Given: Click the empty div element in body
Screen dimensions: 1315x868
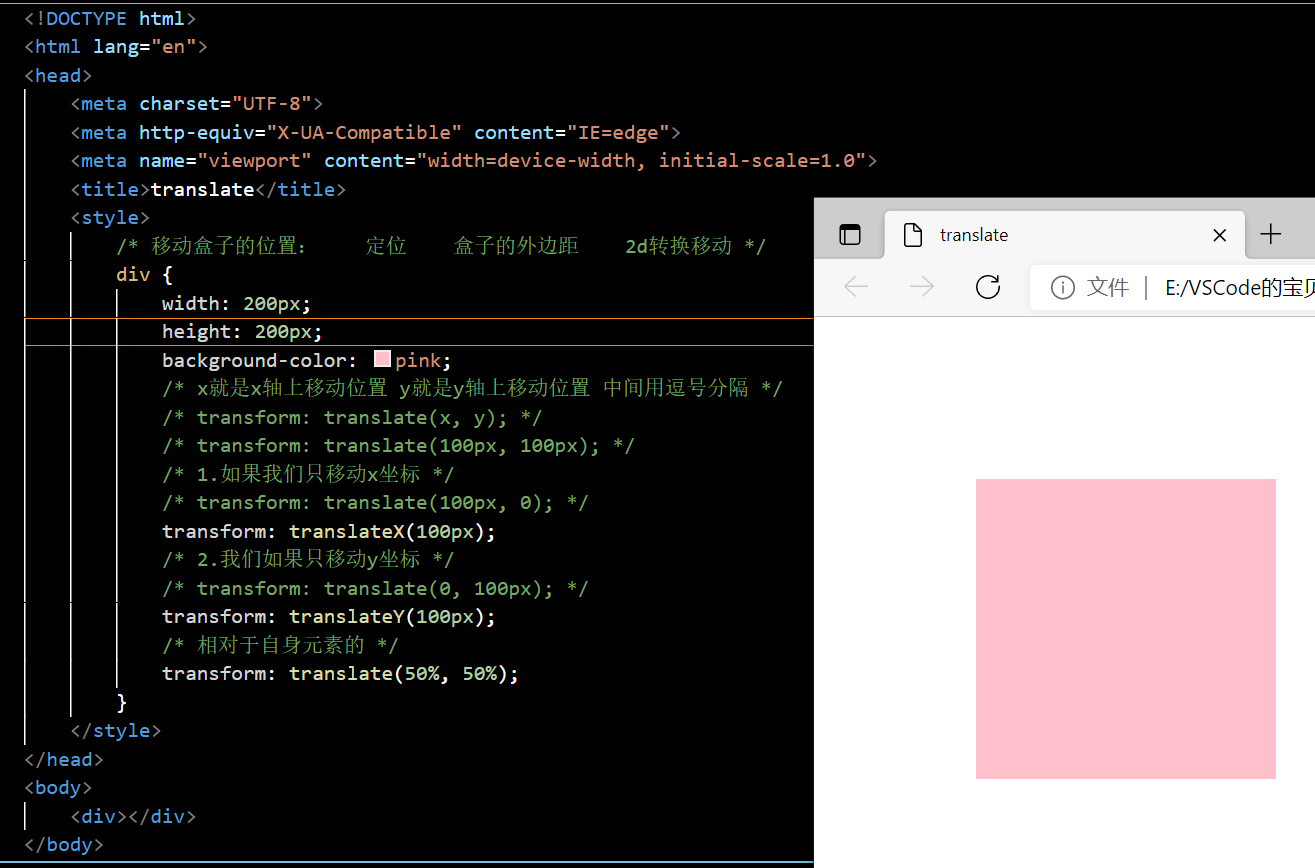Looking at the screenshot, I should point(133,816).
